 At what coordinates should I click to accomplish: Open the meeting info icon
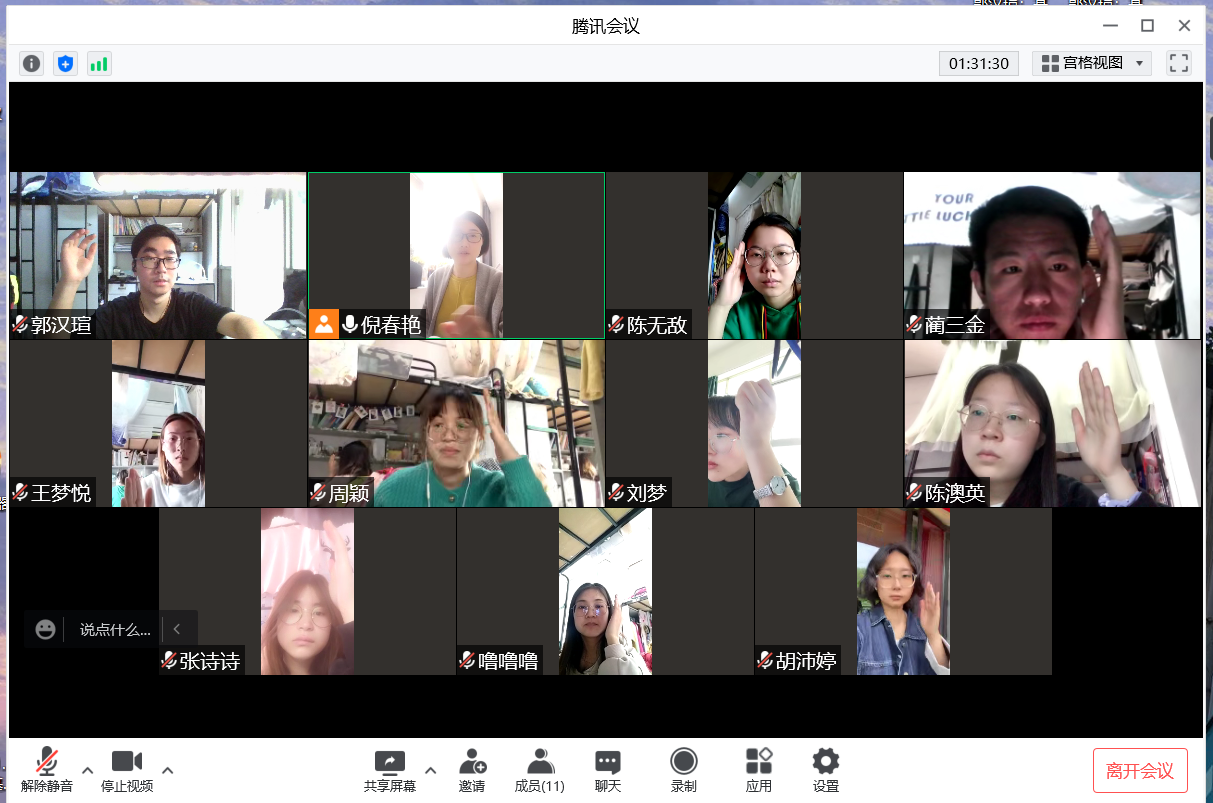click(x=32, y=64)
